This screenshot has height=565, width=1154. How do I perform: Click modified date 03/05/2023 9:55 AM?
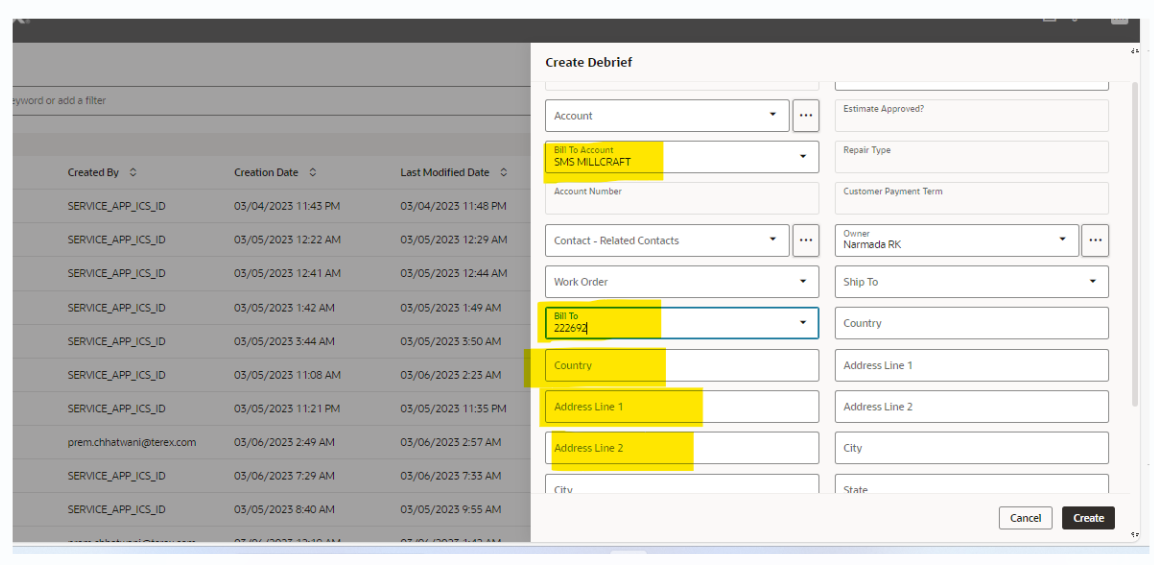[x=451, y=509]
